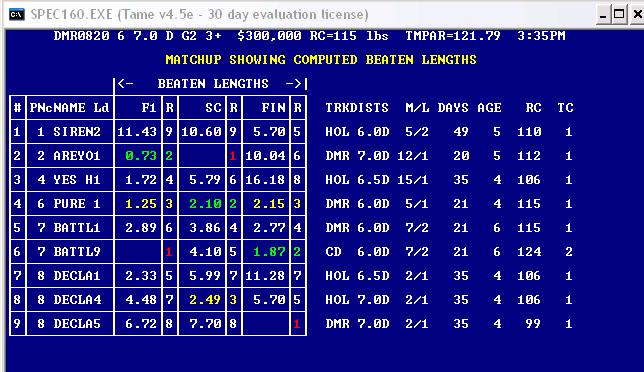Click the yellow 2.15 FIN value
The image size is (644, 372).
[x=269, y=204]
